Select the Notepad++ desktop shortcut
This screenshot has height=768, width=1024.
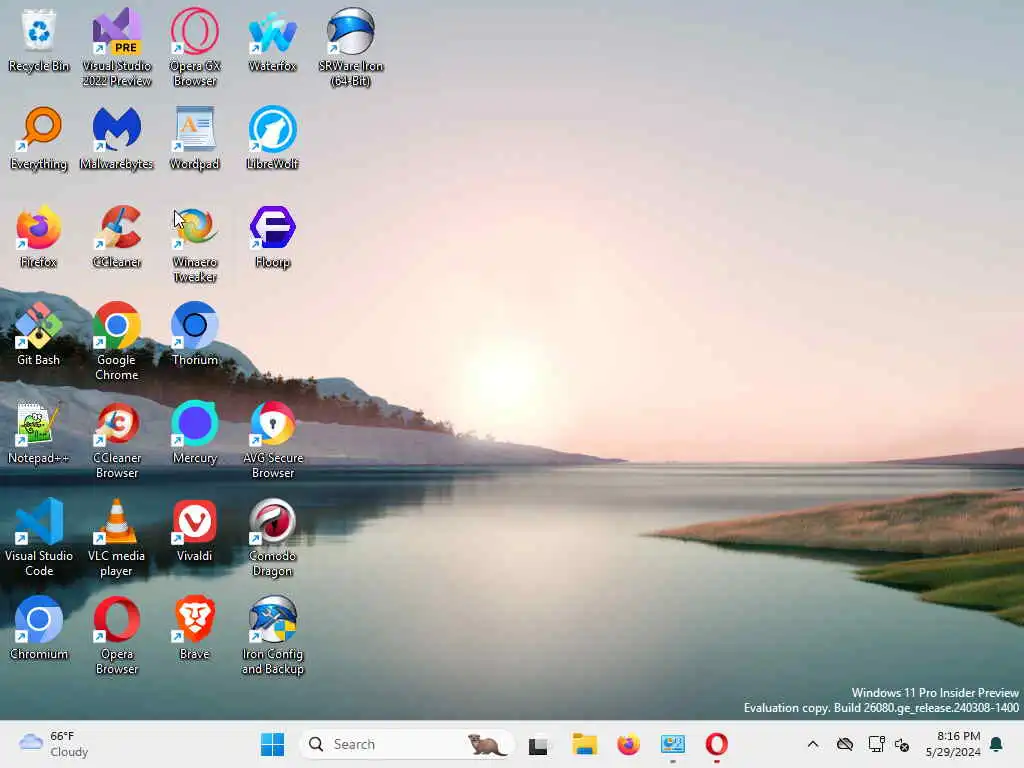pos(39,432)
